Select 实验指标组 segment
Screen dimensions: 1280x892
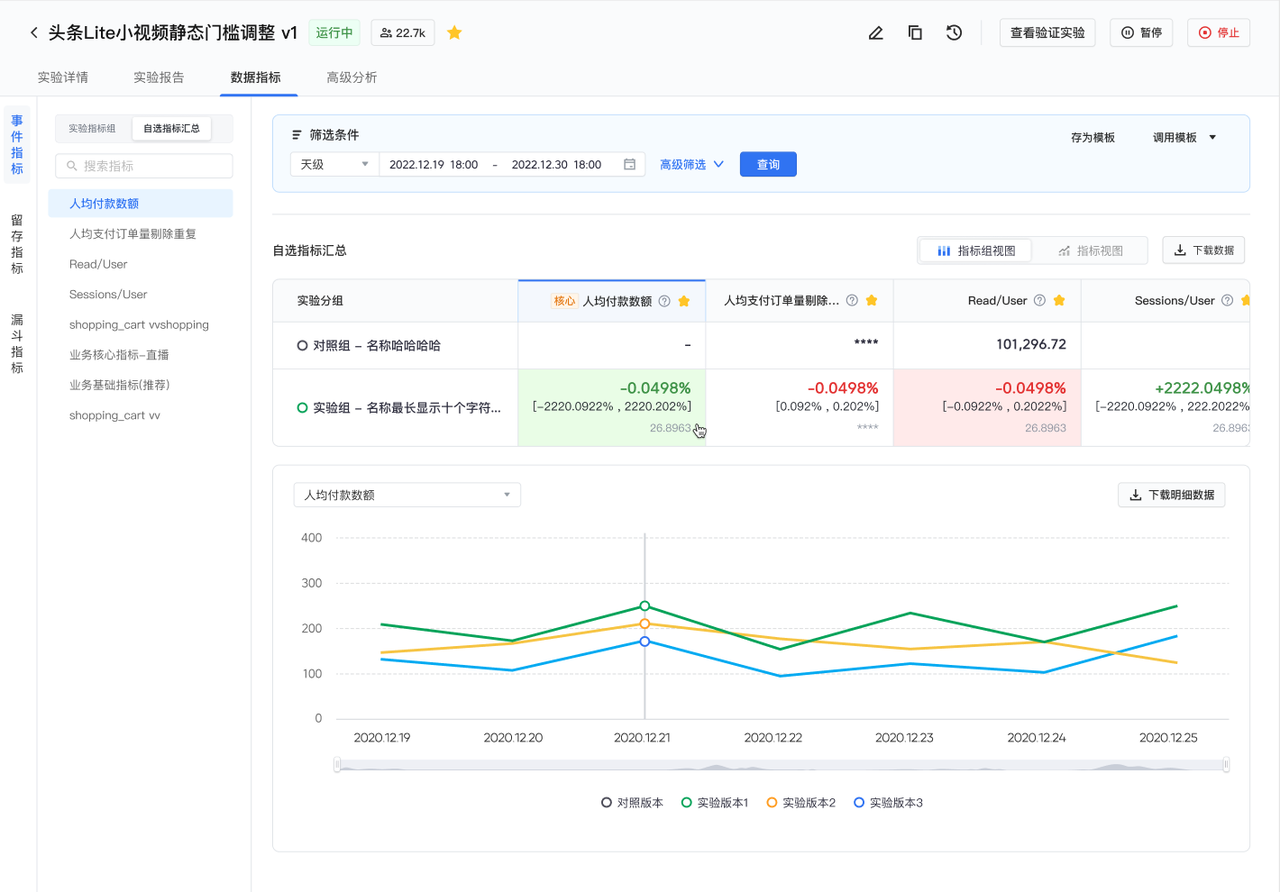pyautogui.click(x=92, y=128)
